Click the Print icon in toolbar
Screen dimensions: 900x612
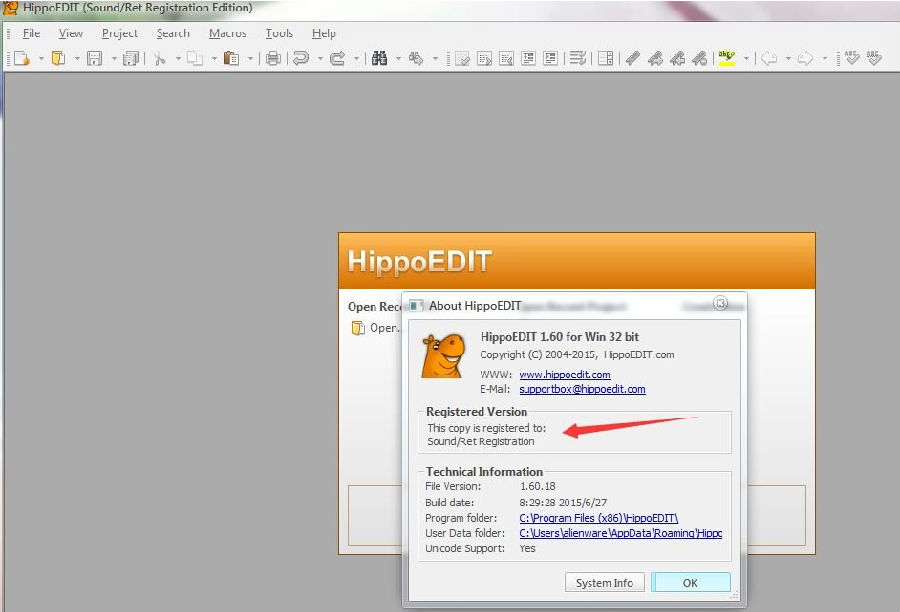point(273,58)
